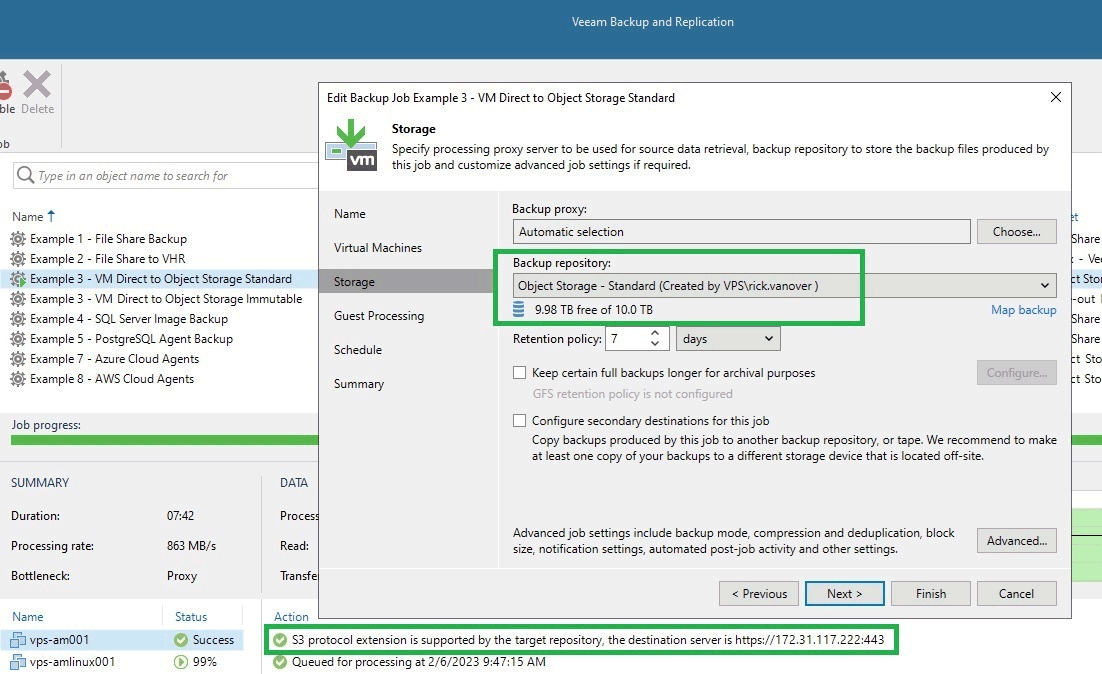The image size is (1102, 674).
Task: Open the retention days unit dropdown
Action: 728,339
